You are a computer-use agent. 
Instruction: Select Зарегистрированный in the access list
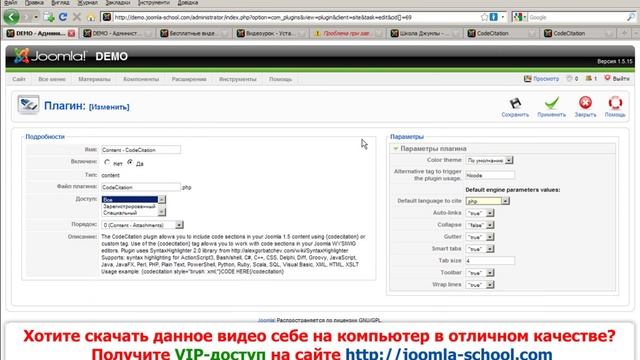pyautogui.click(x=130, y=206)
